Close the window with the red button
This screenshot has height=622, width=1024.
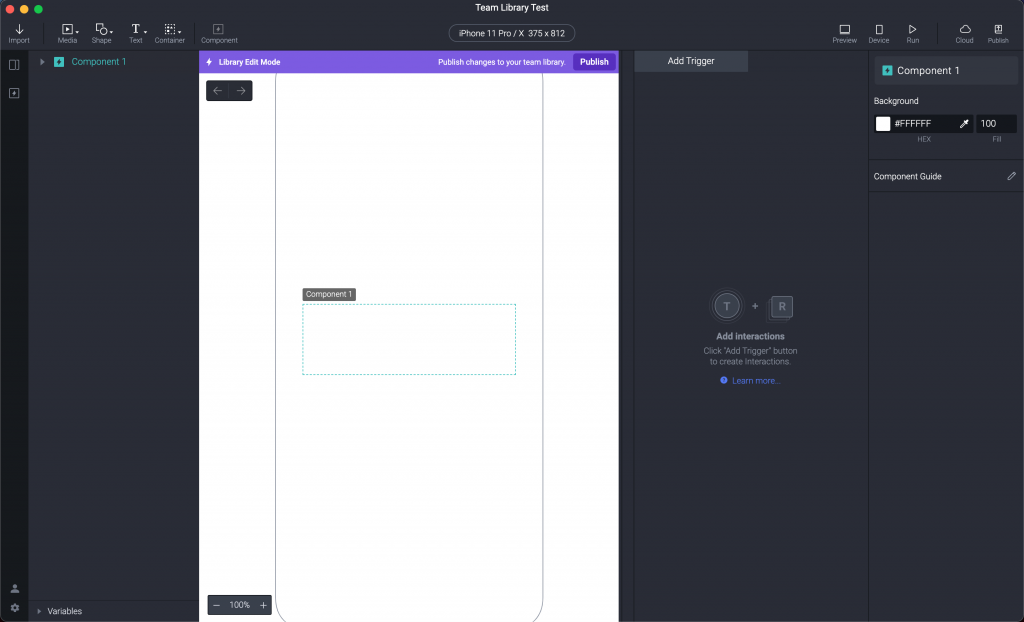[x=10, y=9]
